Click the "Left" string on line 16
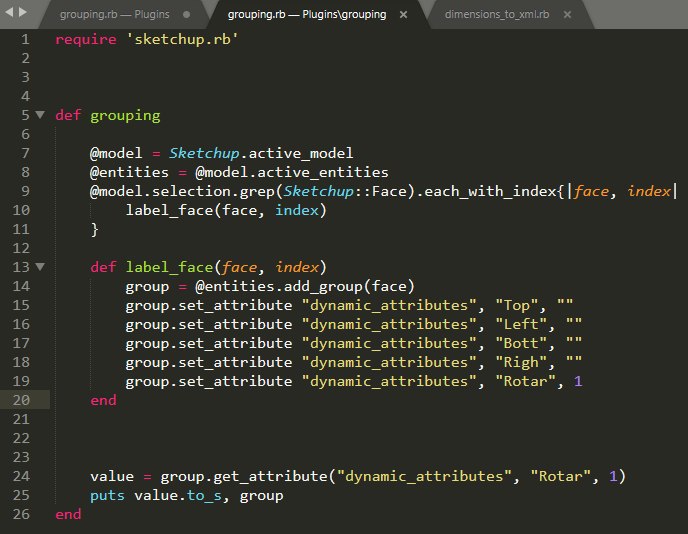 [x=521, y=324]
